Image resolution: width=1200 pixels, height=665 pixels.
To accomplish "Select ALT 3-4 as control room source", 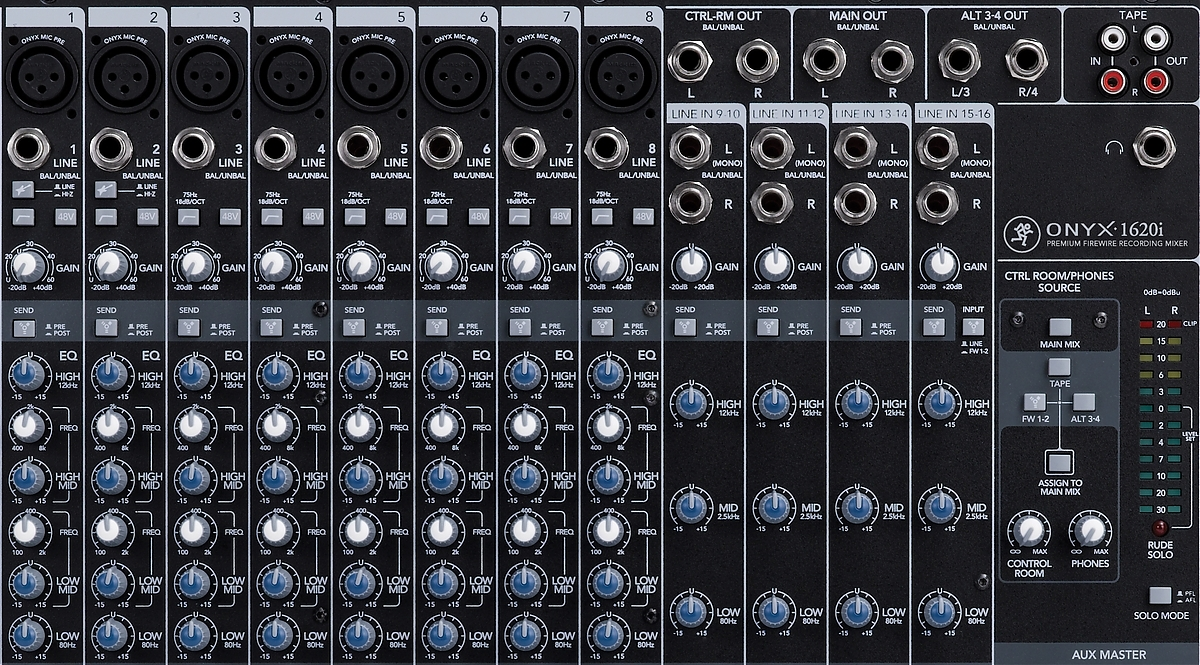I will point(1084,402).
